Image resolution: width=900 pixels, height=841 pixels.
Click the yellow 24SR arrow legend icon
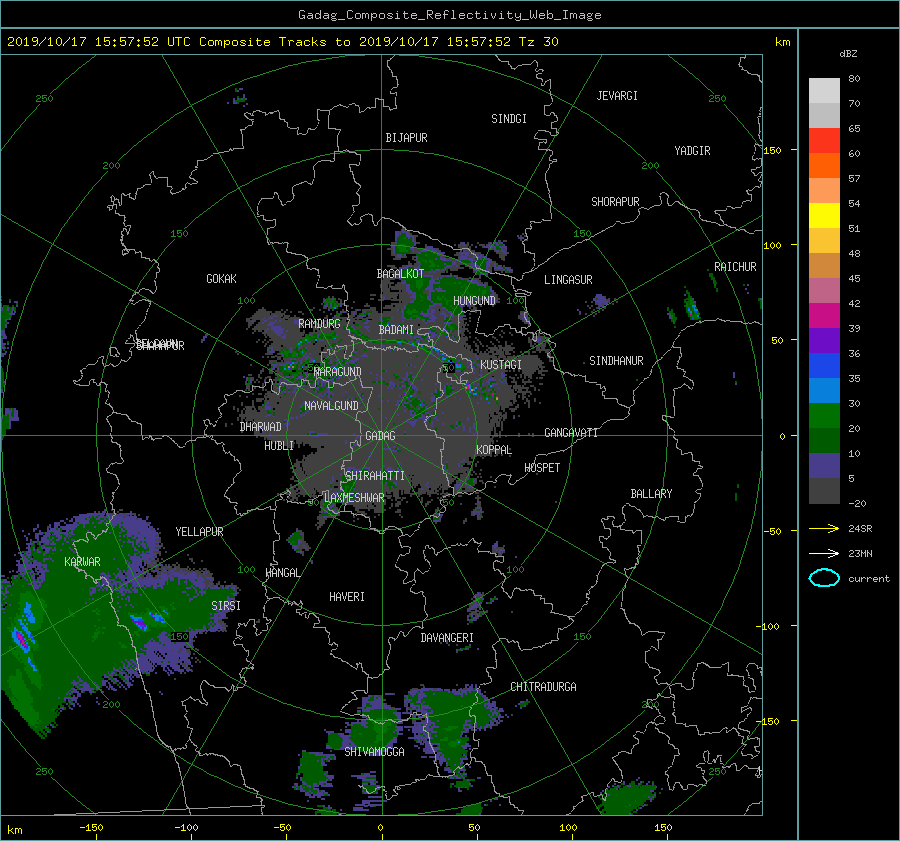(x=824, y=528)
